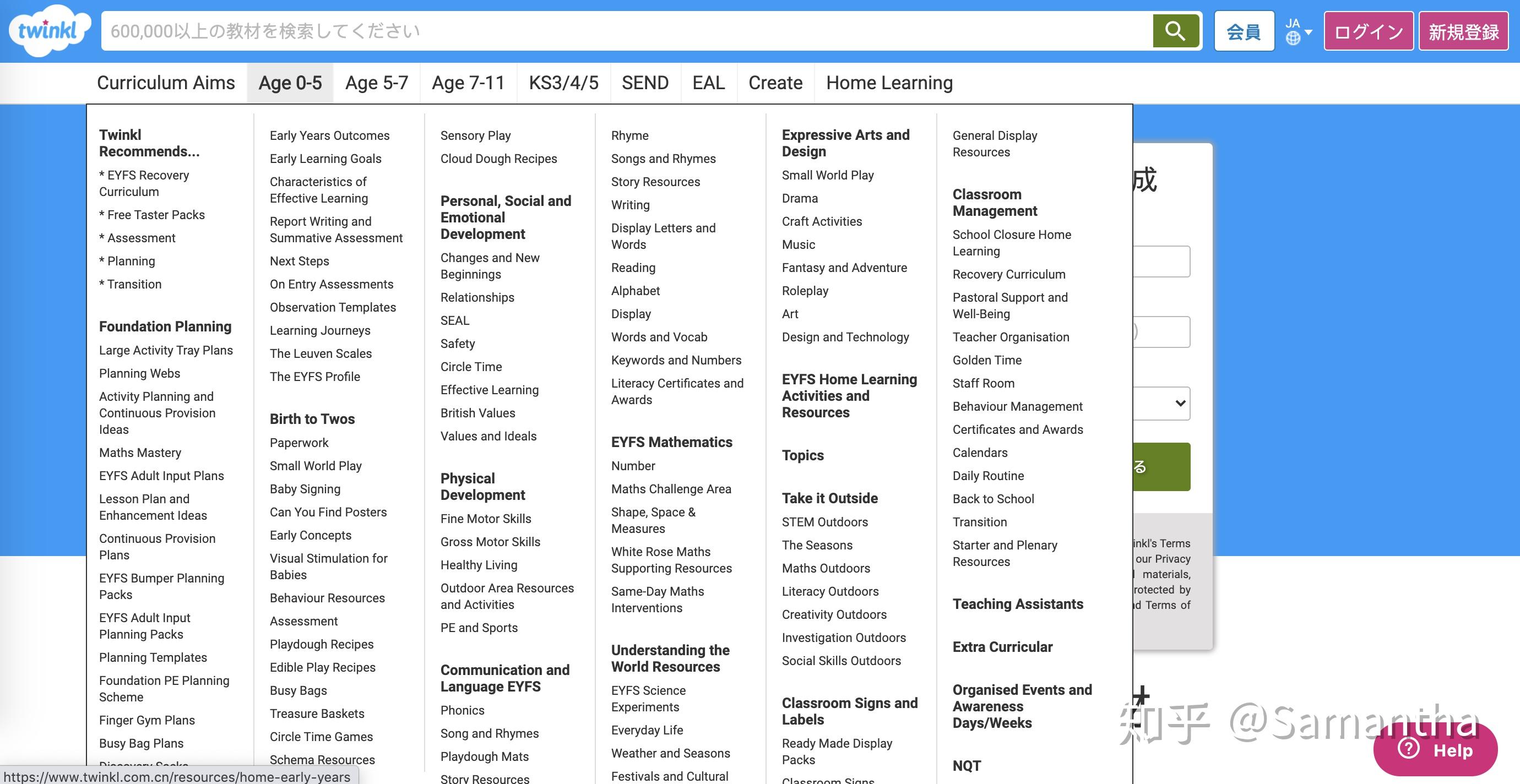Click the 会員 membership button
Viewport: 1520px width, 784px height.
point(1244,31)
